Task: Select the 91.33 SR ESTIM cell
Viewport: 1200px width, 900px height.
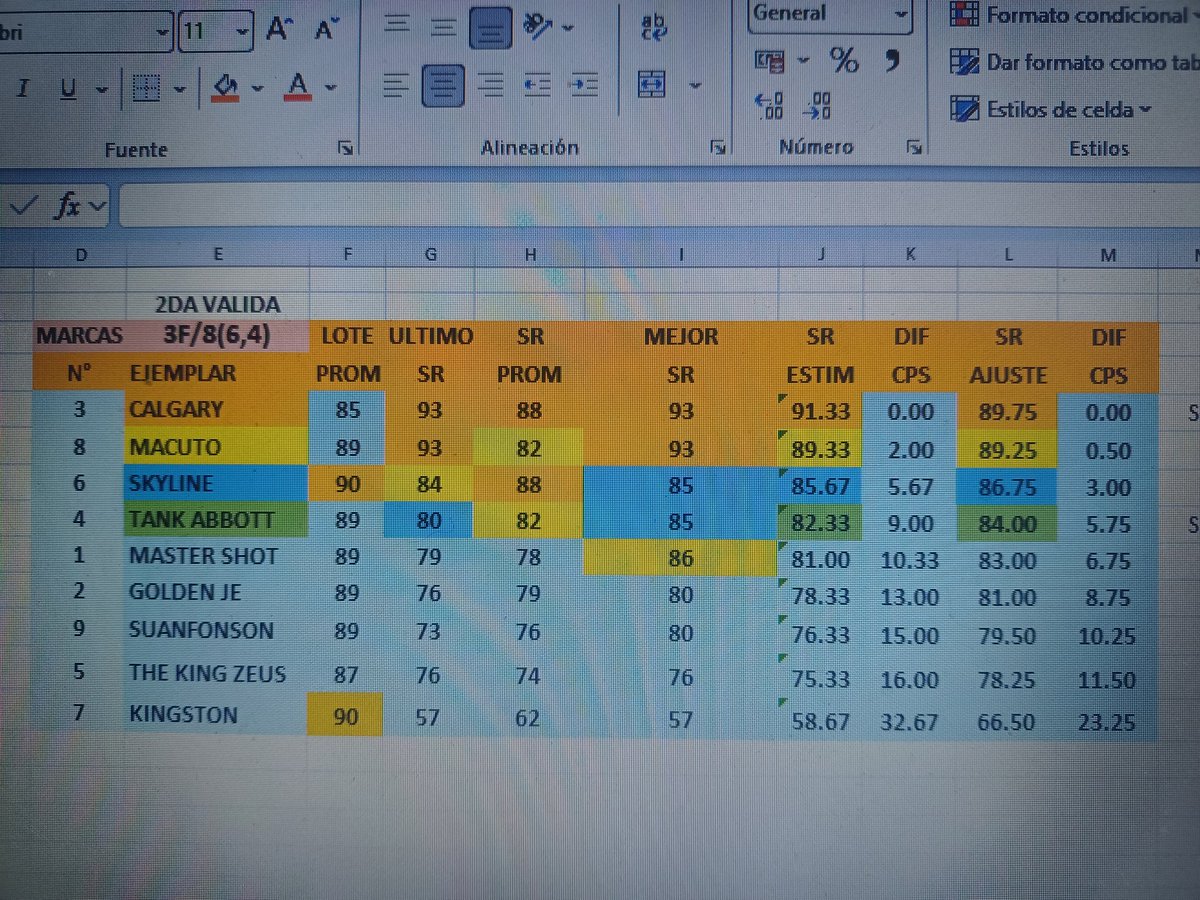Action: pos(820,412)
